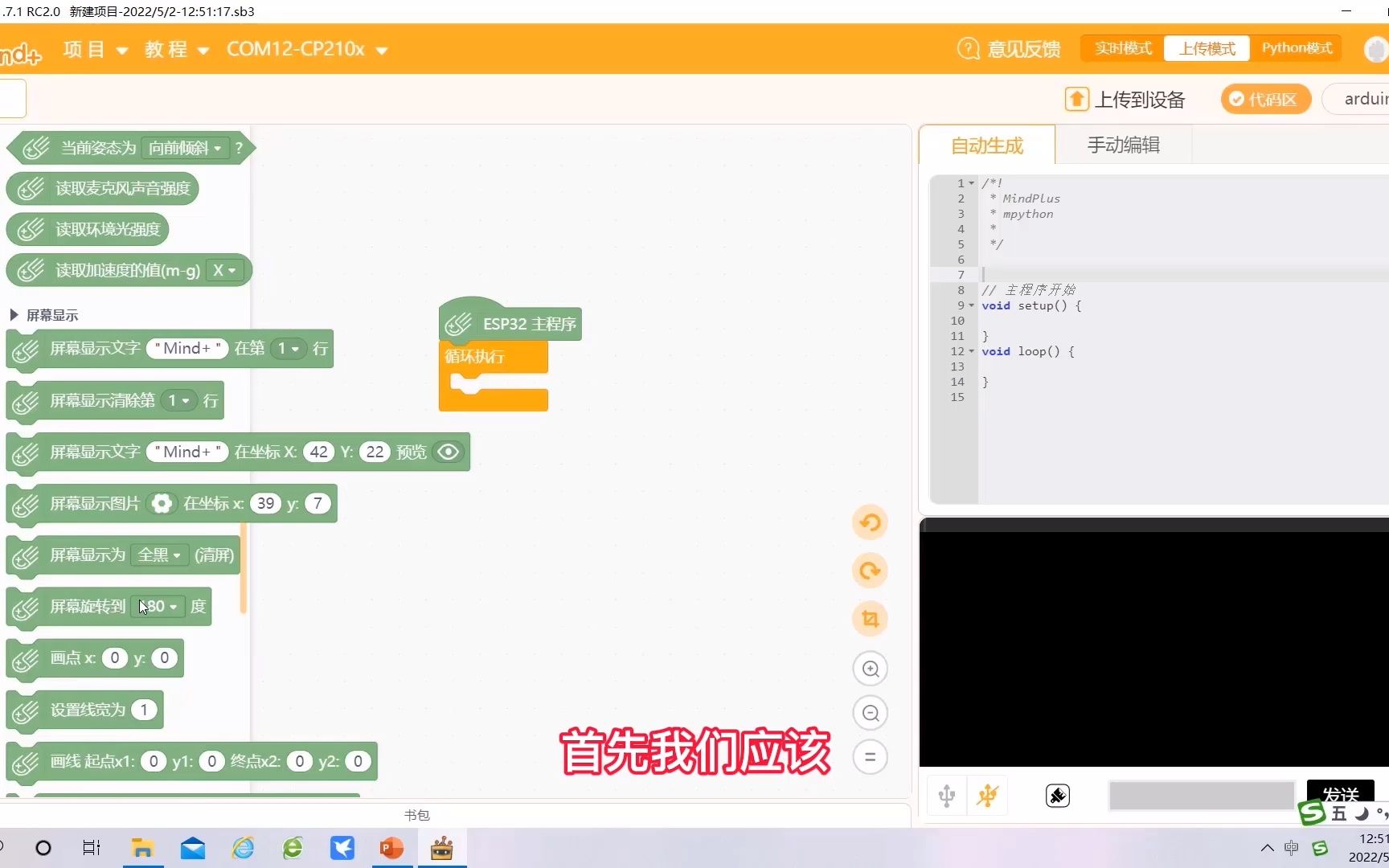
Task: Collapse the 屏幕显示 category triangle
Action: click(14, 315)
